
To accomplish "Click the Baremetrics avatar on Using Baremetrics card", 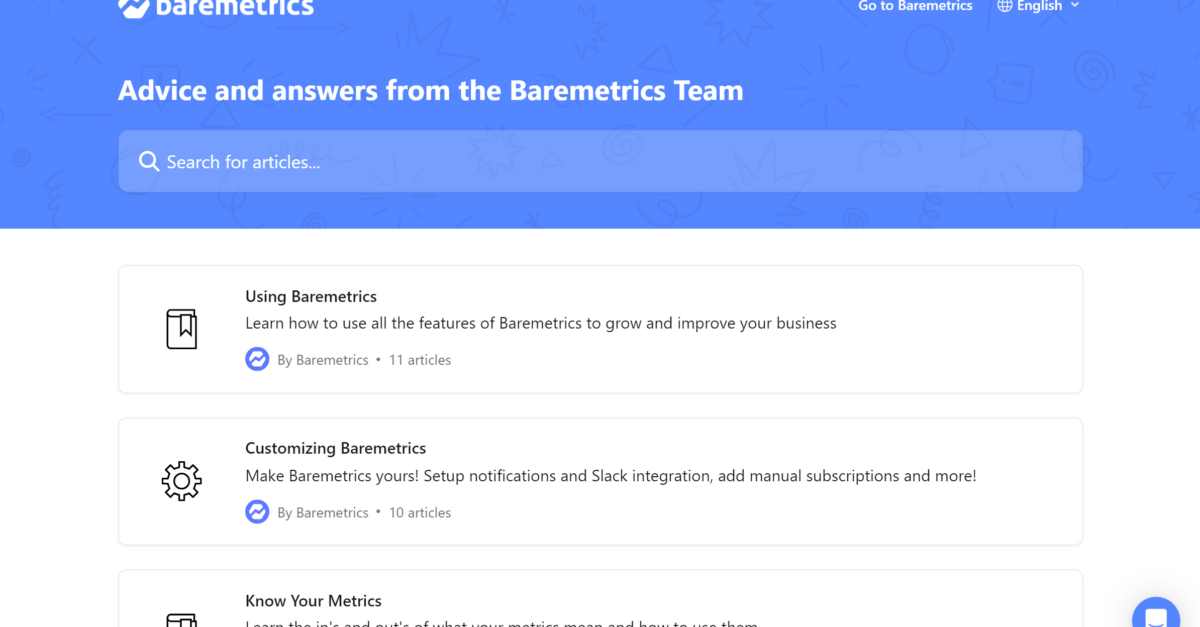I will [257, 359].
